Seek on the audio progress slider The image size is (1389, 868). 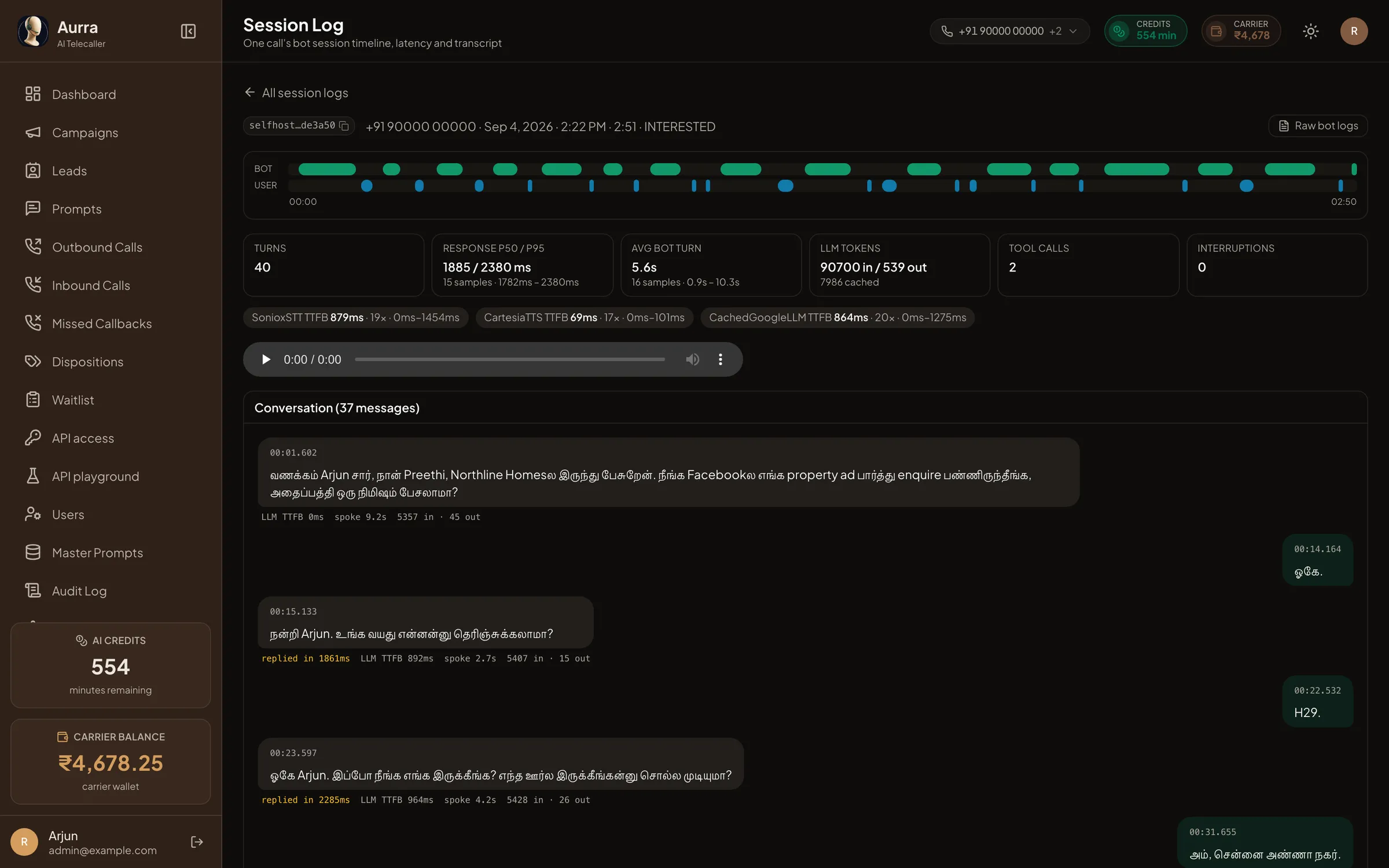pos(510,359)
